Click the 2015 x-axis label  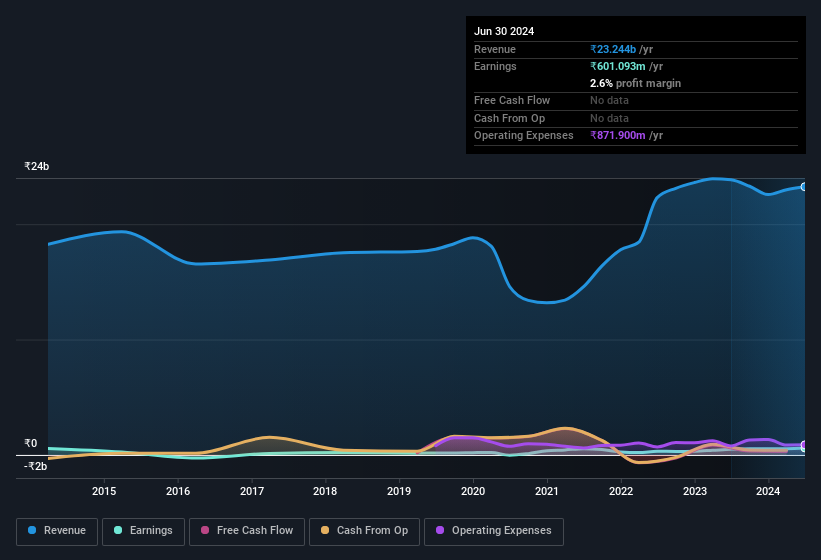(104, 491)
